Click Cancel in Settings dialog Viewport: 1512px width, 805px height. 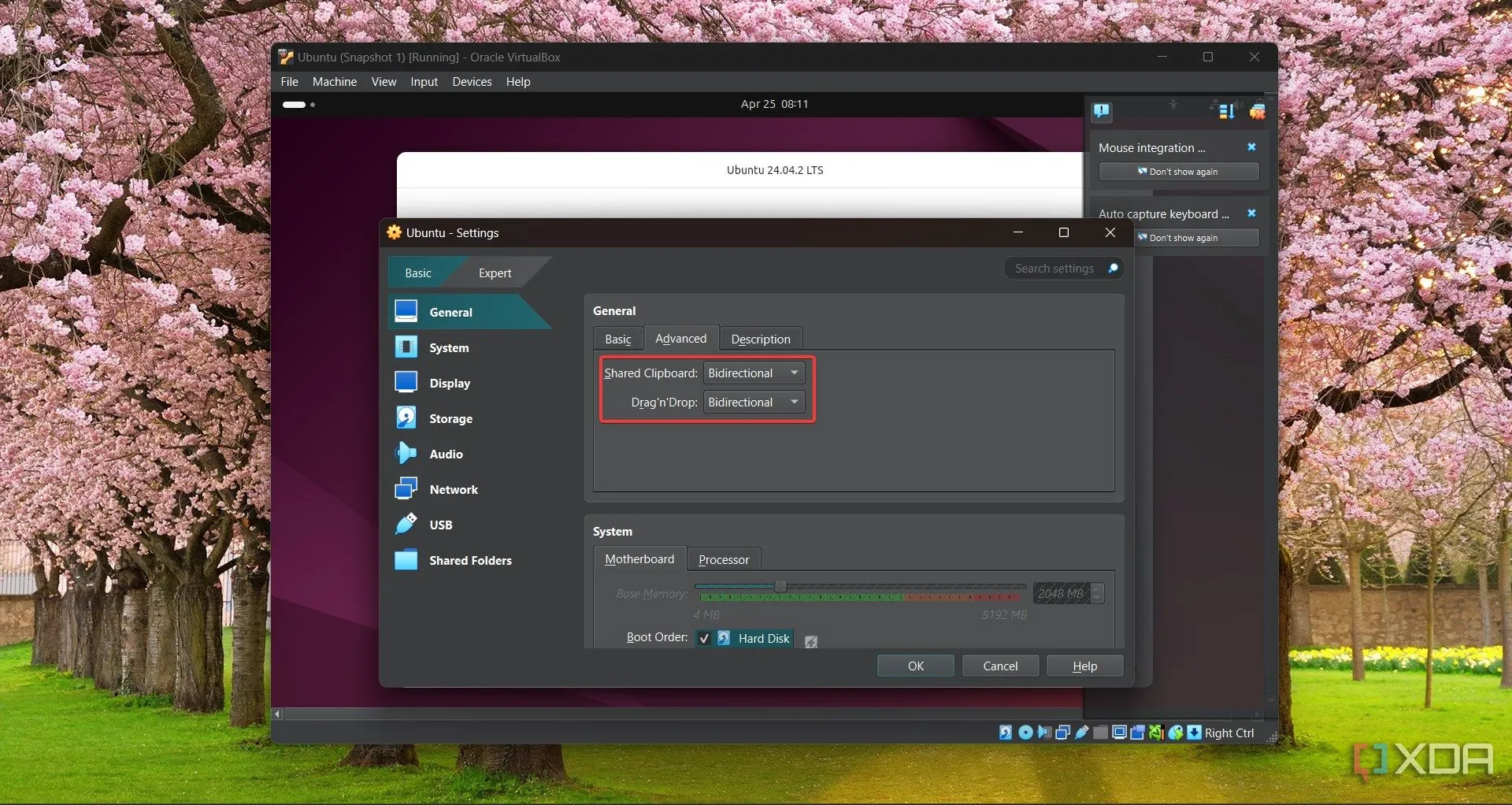[x=1000, y=666]
